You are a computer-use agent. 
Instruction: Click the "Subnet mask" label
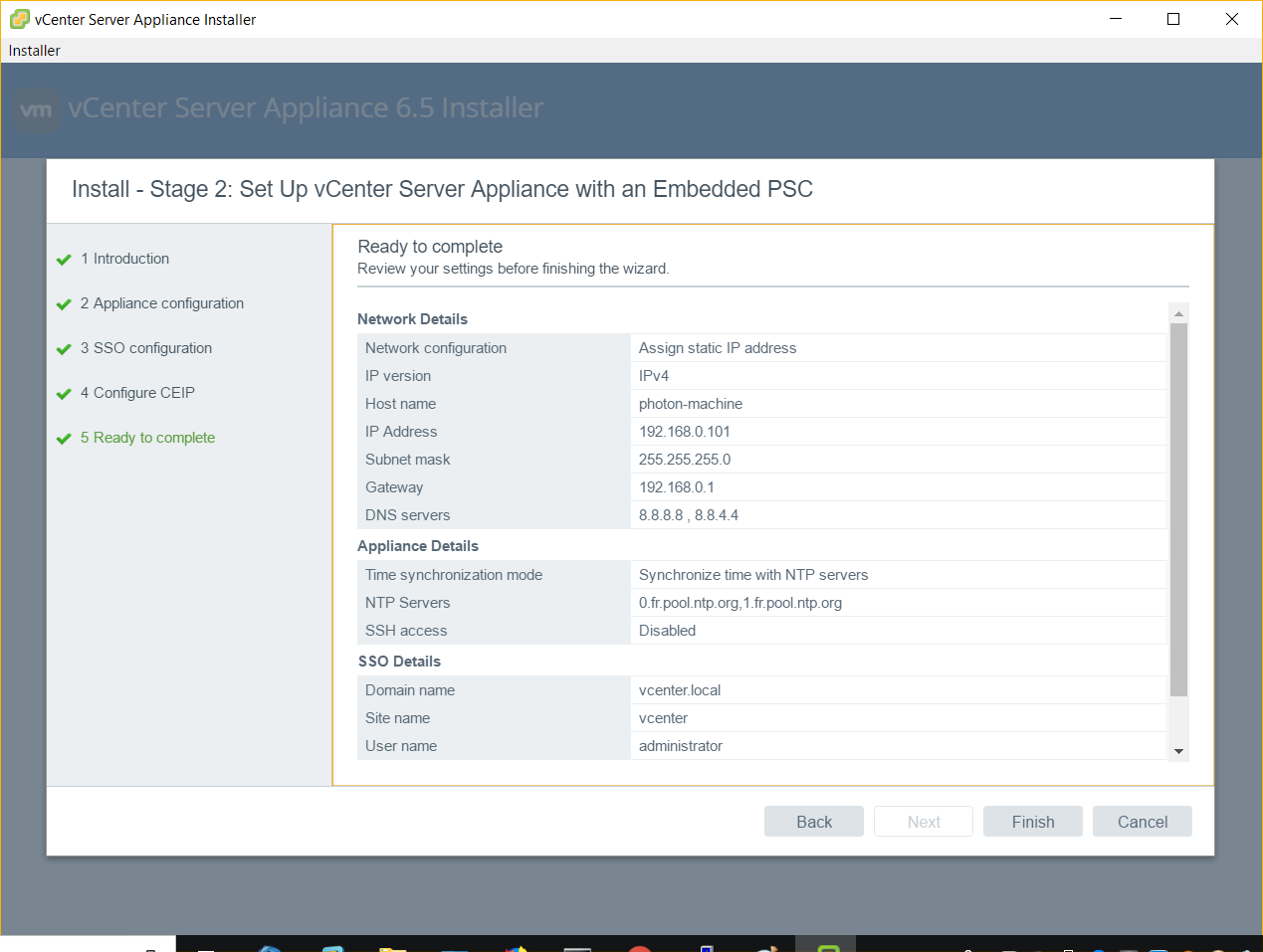(x=408, y=460)
